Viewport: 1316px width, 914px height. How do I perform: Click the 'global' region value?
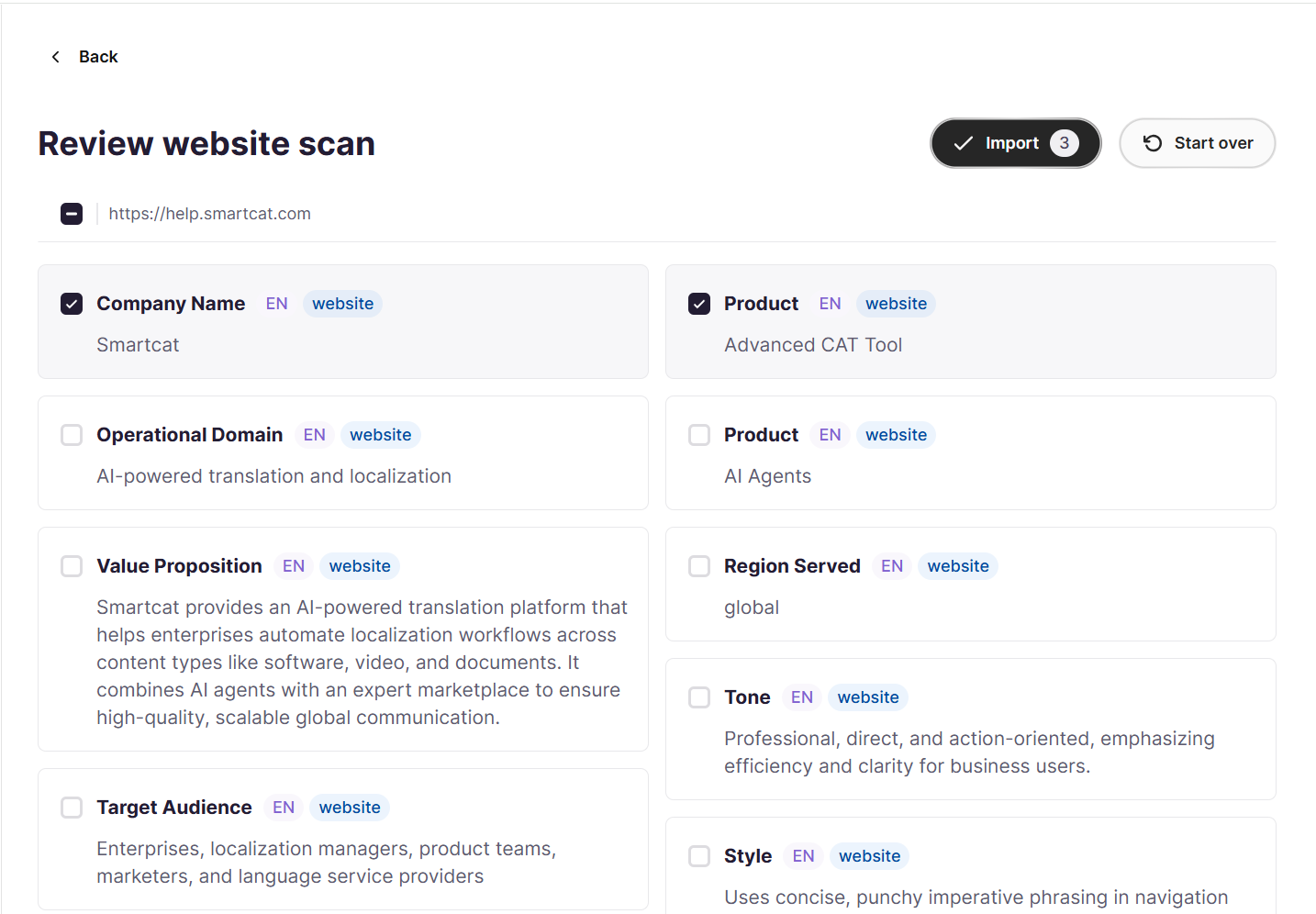[752, 607]
